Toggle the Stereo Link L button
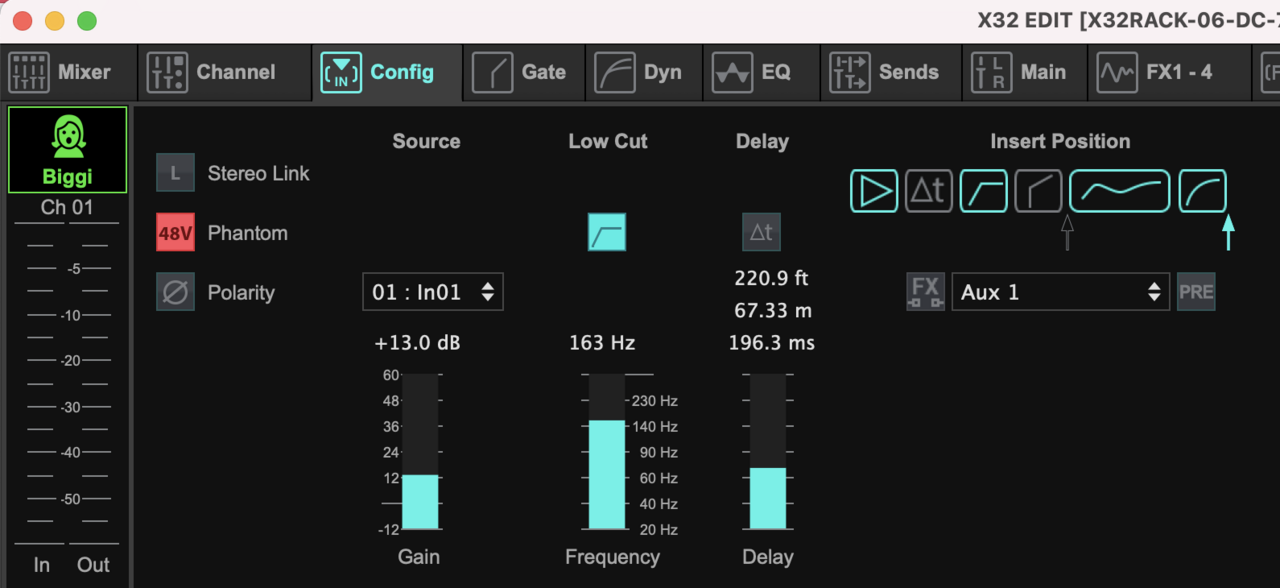The height and width of the screenshot is (588, 1280). click(x=175, y=173)
